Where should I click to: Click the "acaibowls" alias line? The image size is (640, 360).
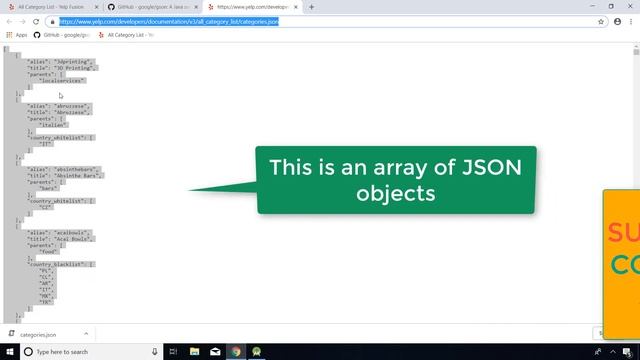tap(59, 233)
